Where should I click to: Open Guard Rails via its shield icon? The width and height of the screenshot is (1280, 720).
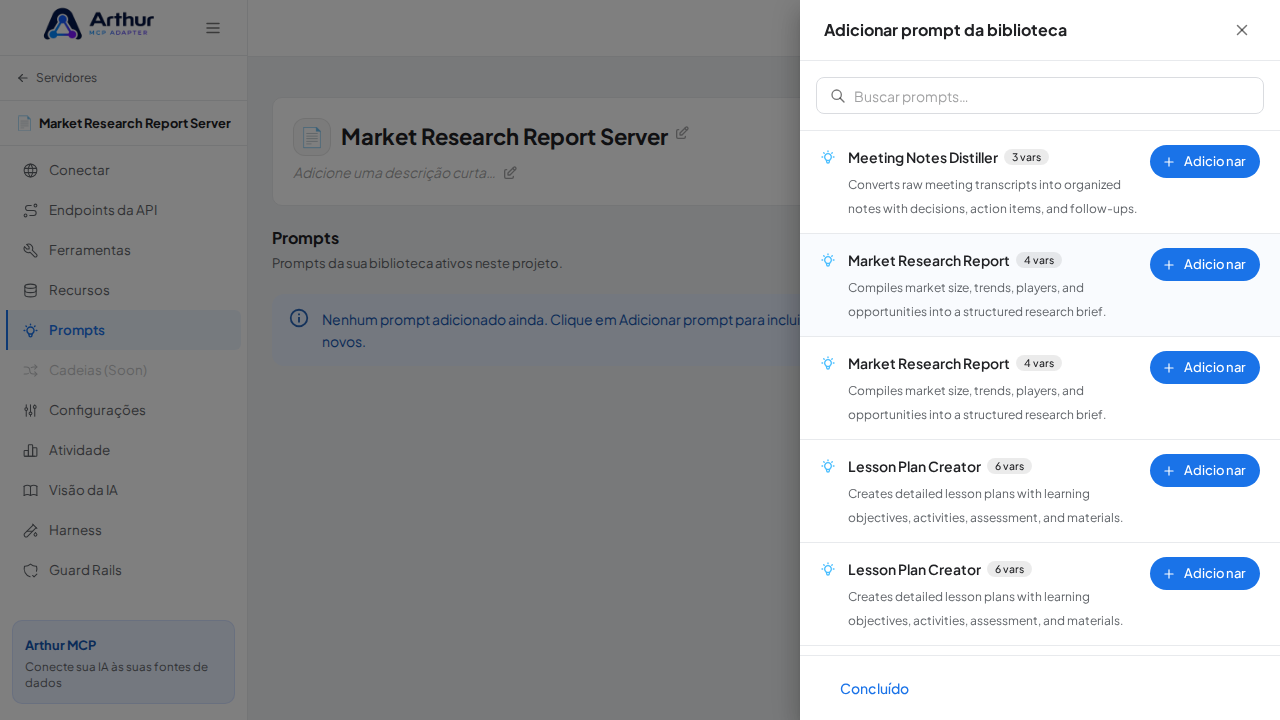point(30,570)
